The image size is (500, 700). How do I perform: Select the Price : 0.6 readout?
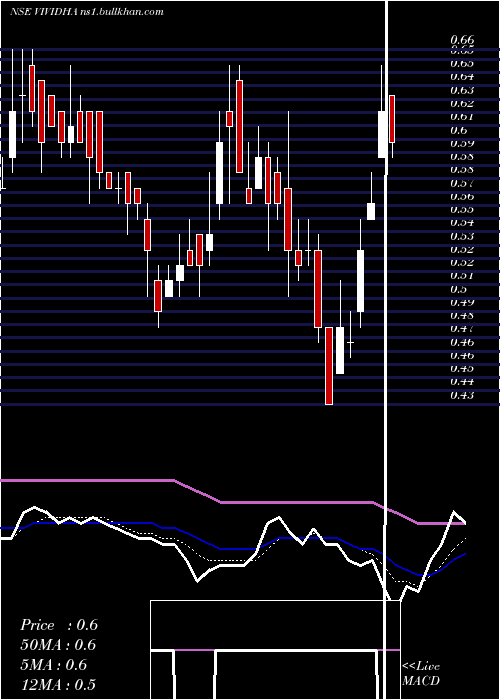point(59,625)
